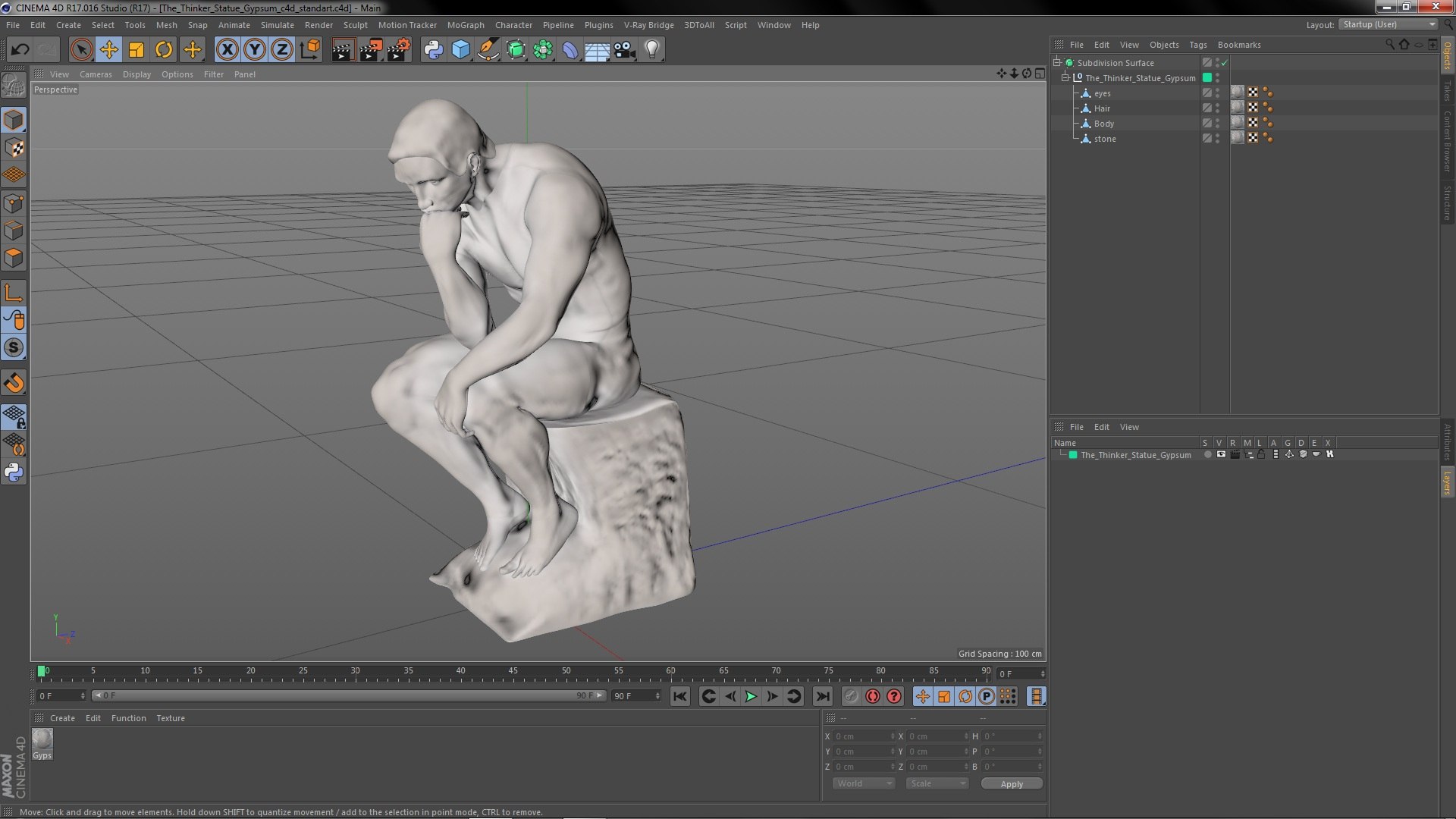Toggle Enable Snap magnet icon
The height and width of the screenshot is (819, 1456).
(14, 383)
